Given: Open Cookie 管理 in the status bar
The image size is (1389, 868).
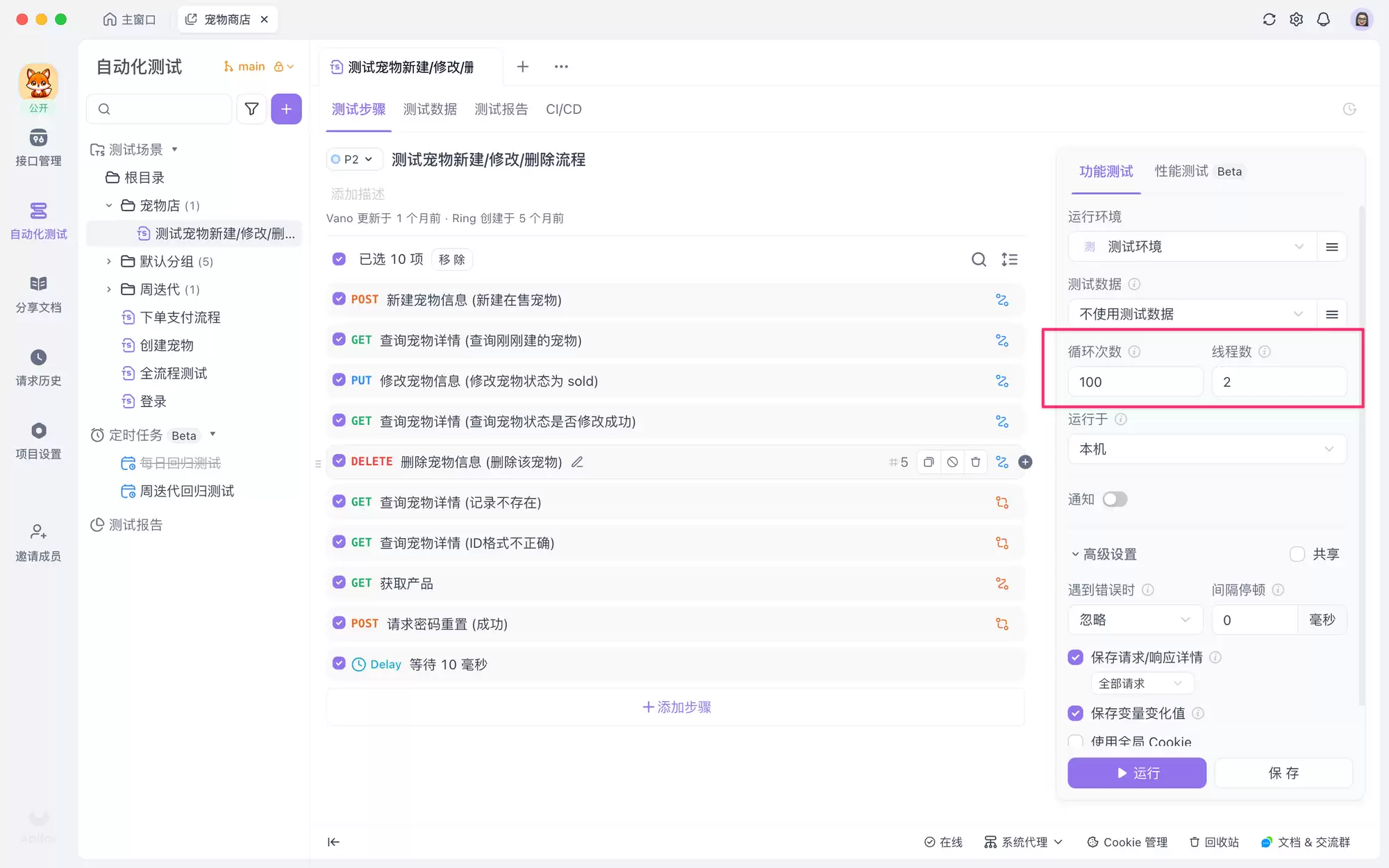Looking at the screenshot, I should (1127, 842).
